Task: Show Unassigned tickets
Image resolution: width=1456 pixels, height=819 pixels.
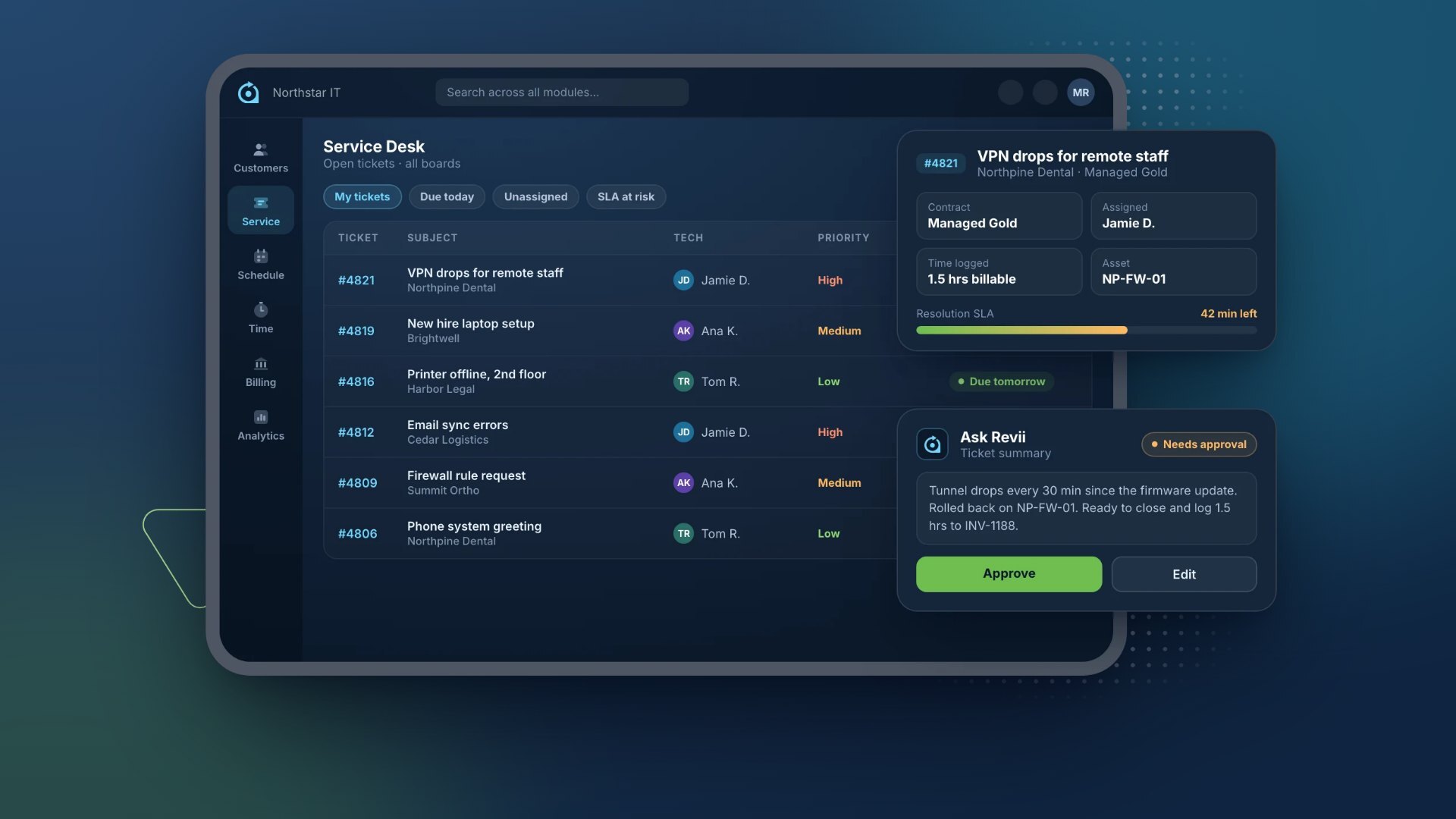Action: click(535, 196)
